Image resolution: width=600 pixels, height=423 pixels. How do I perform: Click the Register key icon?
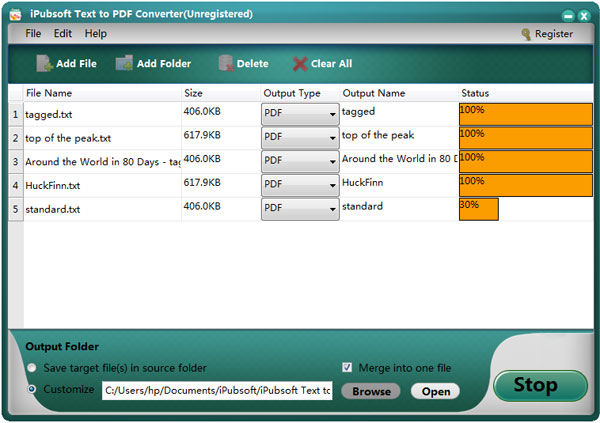tap(525, 34)
